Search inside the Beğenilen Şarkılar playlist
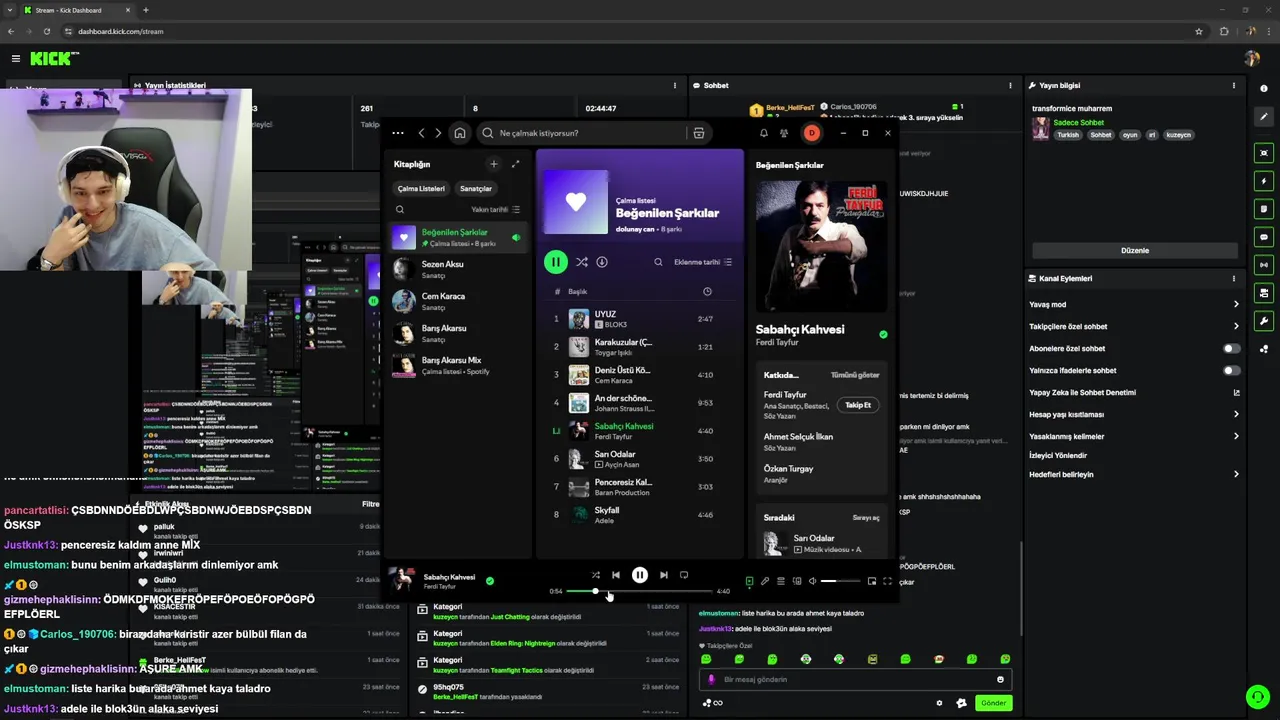 pos(658,262)
